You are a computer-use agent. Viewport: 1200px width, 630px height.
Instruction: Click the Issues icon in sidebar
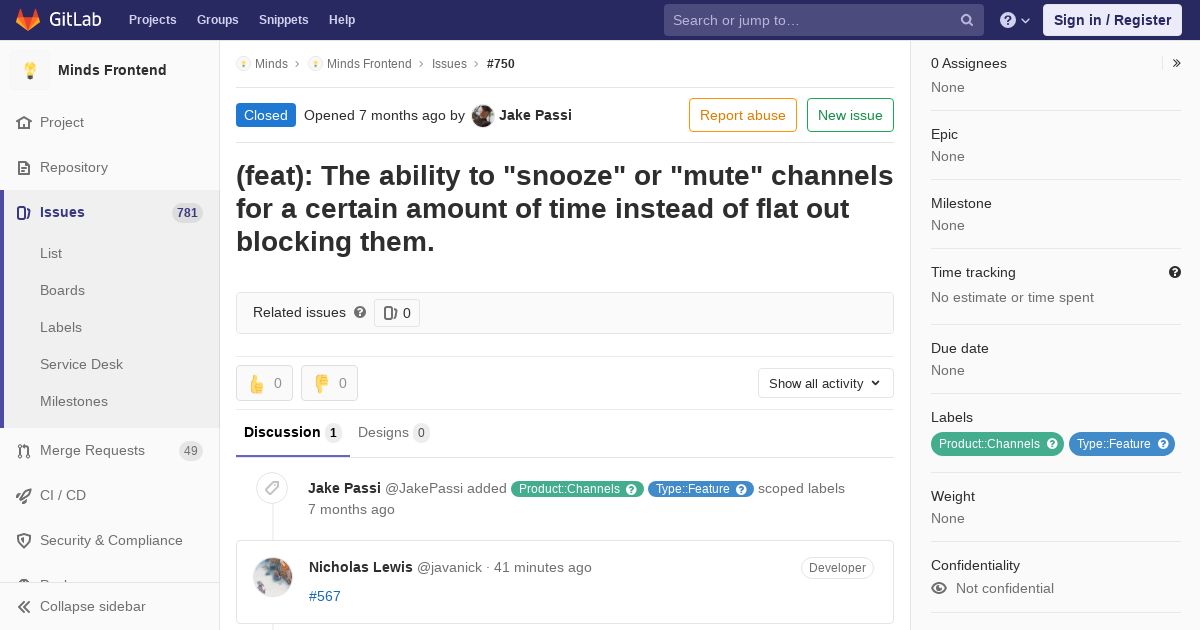coord(24,212)
